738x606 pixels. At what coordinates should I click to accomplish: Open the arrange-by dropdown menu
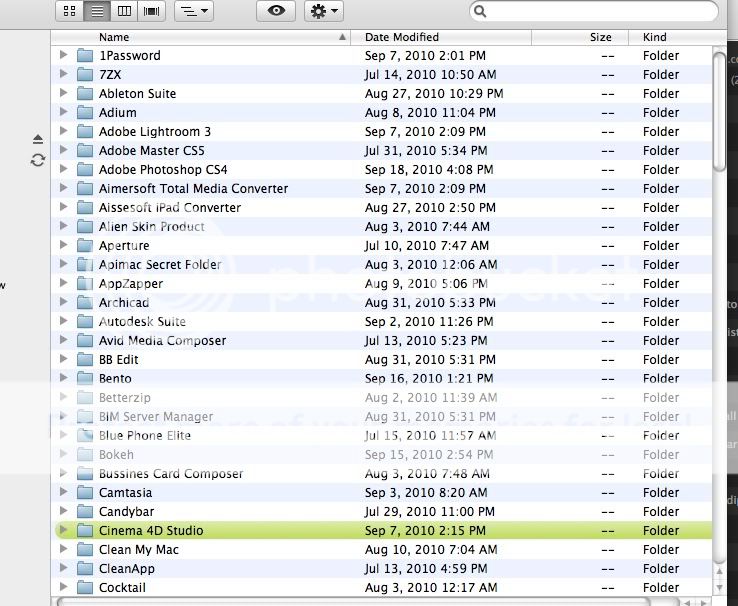(194, 11)
